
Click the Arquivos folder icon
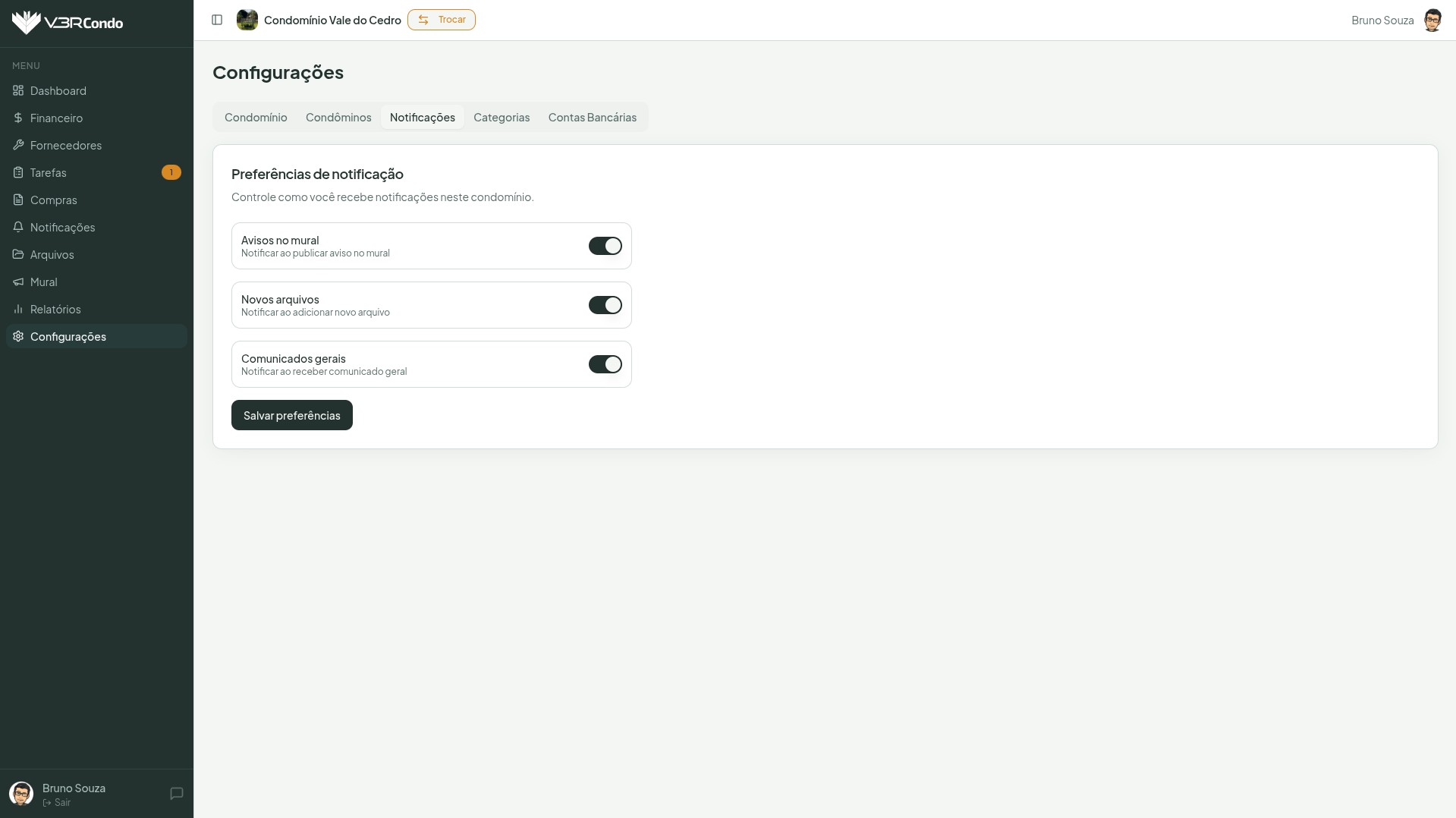18,254
